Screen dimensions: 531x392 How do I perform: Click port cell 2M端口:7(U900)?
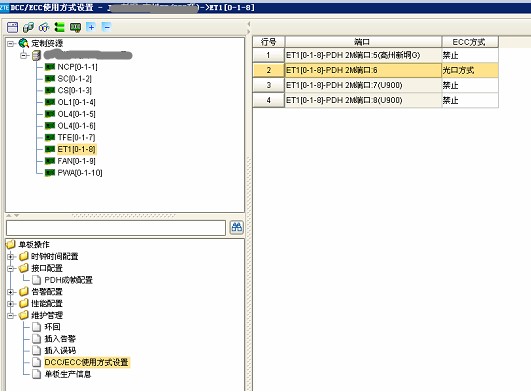click(363, 85)
